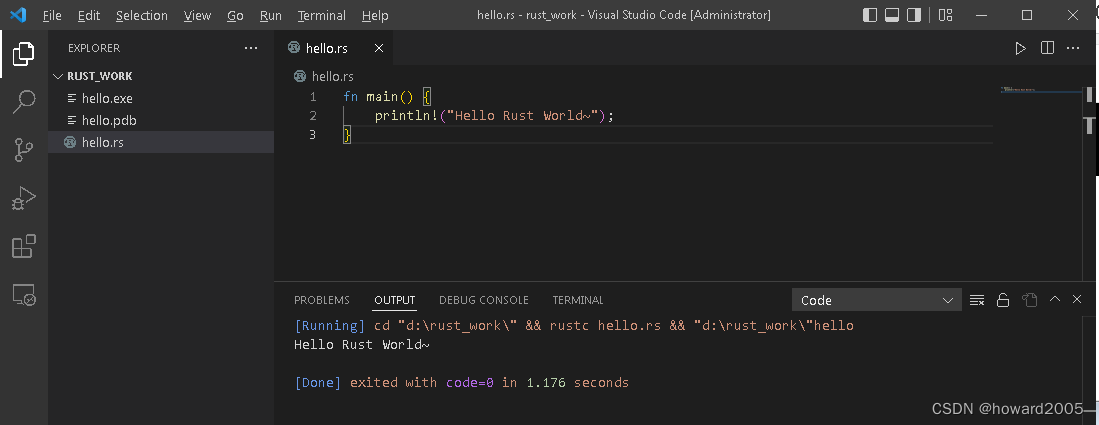Switch to the DEBUG CONSOLE tab
This screenshot has height=425, width=1099.
(x=484, y=300)
